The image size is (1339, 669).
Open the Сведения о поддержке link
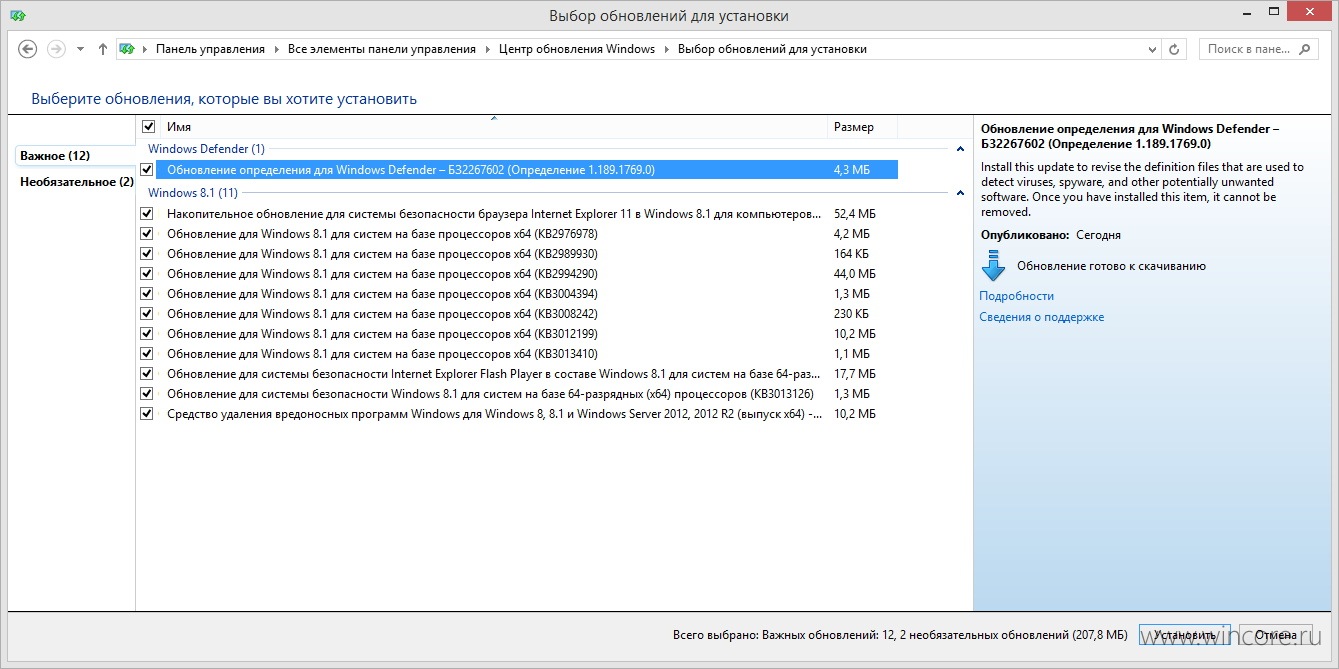[1041, 317]
